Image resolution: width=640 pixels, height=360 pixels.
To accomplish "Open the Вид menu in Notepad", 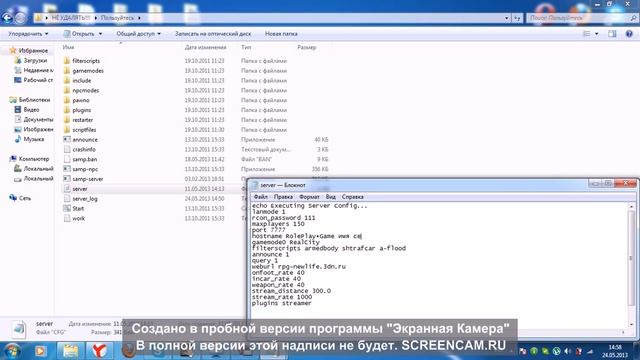I will (330, 197).
